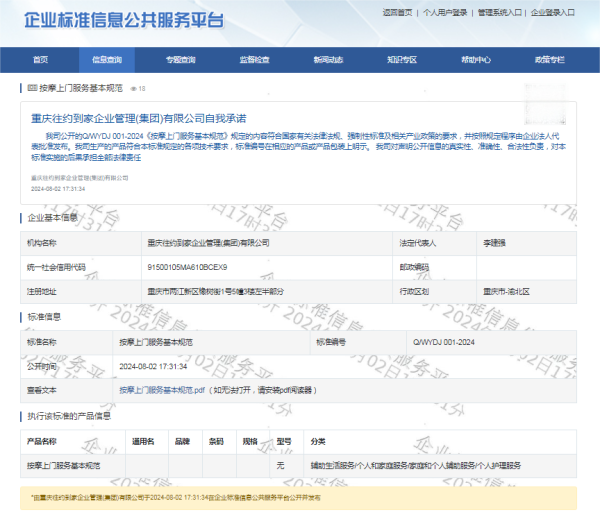Screen dimensions: 600x517
Task: Click the eye view-count icon
Action: 132,89
